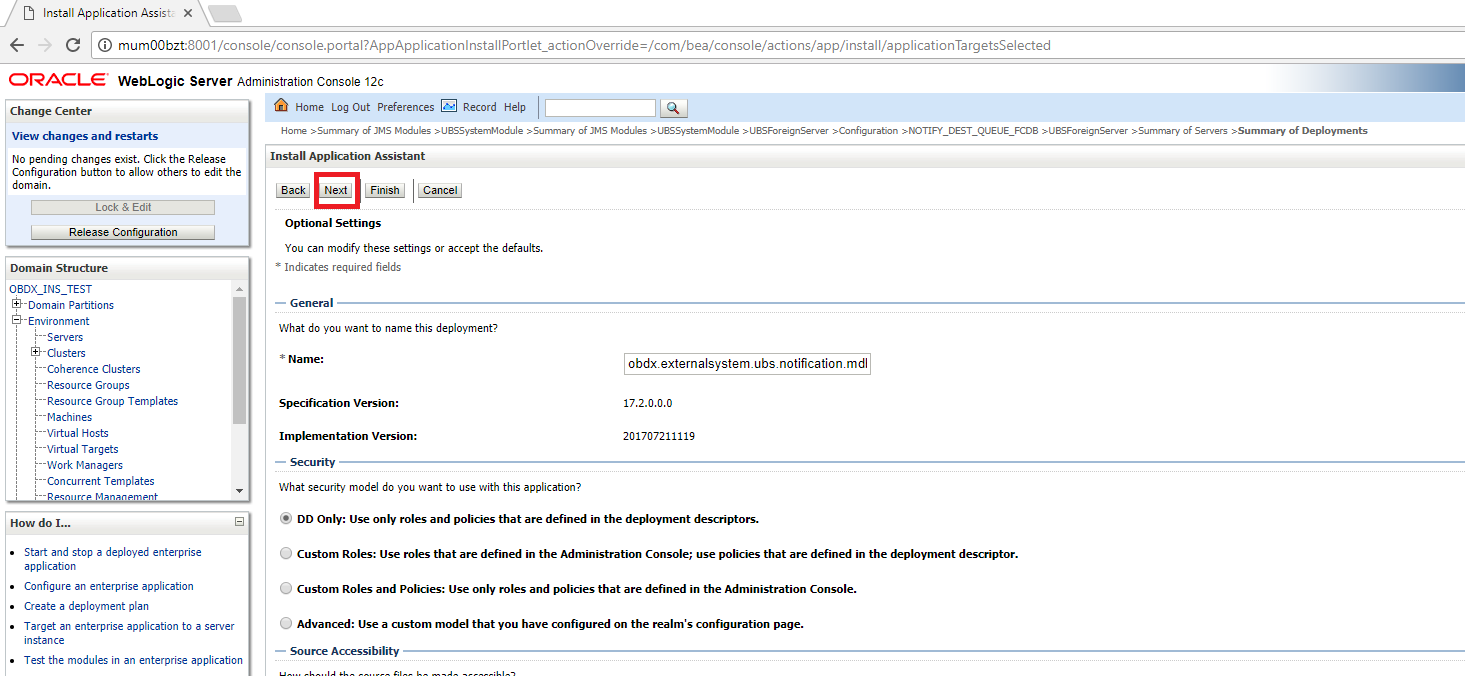Open Machines tree item

point(69,417)
